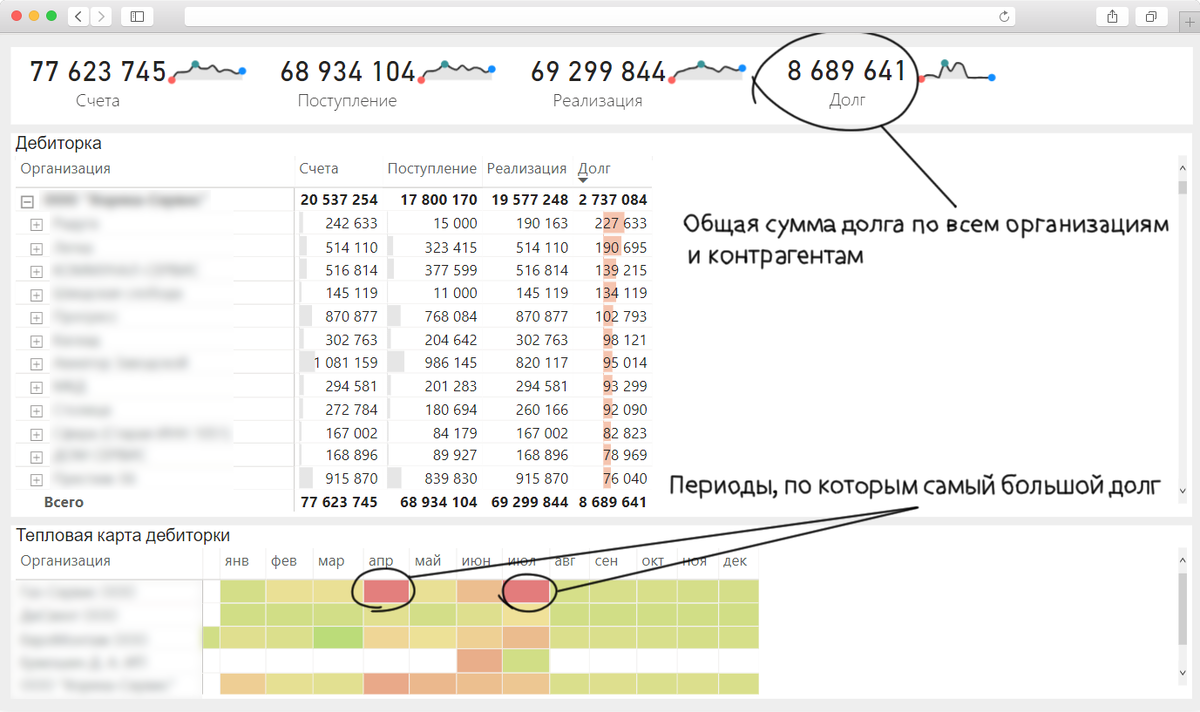Open the tab overview button

pyautogui.click(x=1151, y=16)
